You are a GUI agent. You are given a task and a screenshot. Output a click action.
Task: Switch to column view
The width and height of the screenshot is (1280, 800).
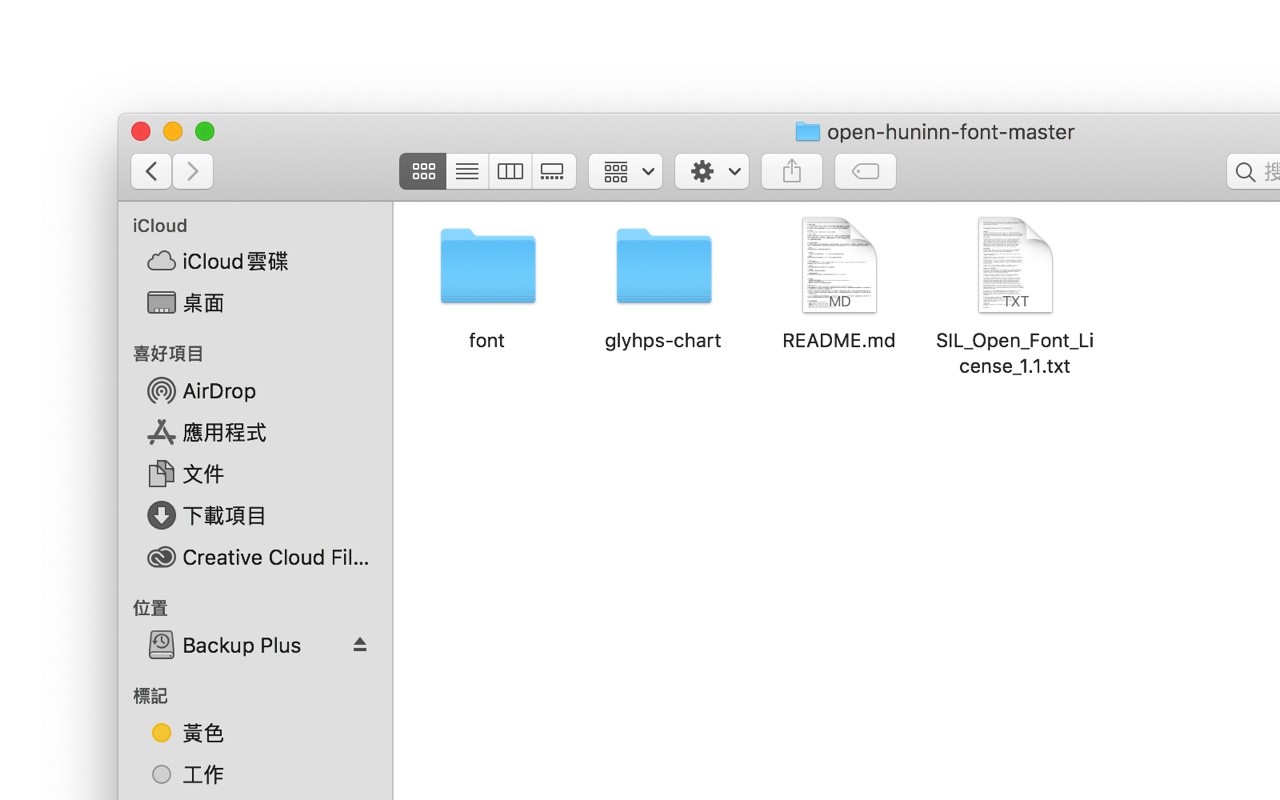tap(510, 172)
